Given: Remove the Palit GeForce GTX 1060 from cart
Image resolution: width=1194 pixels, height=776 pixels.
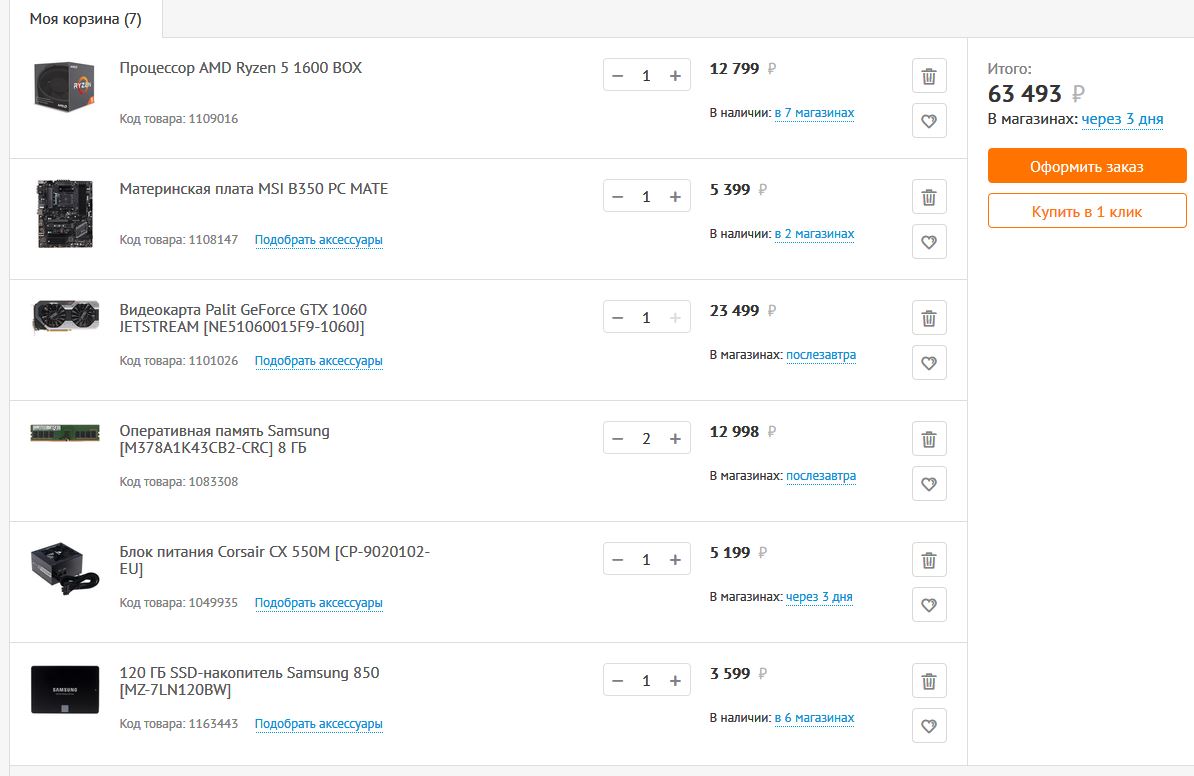Looking at the screenshot, I should click(x=929, y=318).
